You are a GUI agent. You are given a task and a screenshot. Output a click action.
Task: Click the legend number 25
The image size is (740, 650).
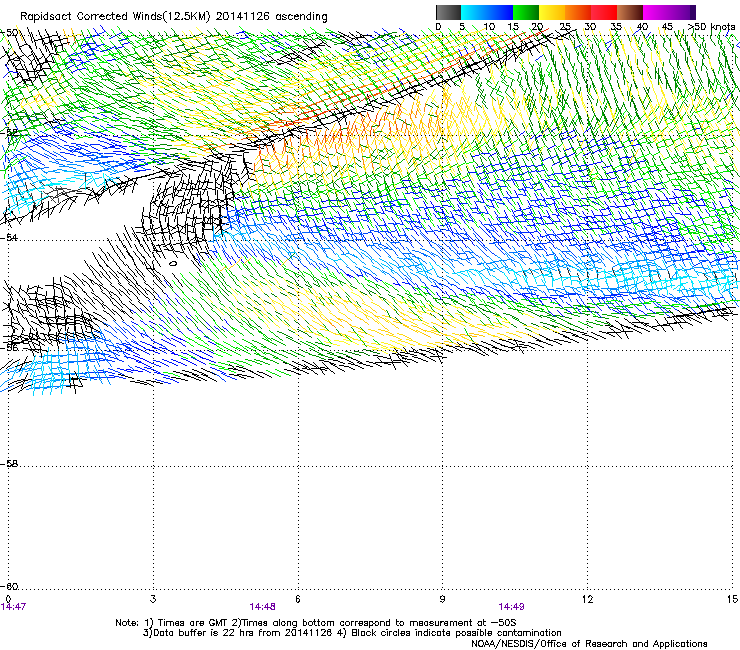tap(565, 27)
